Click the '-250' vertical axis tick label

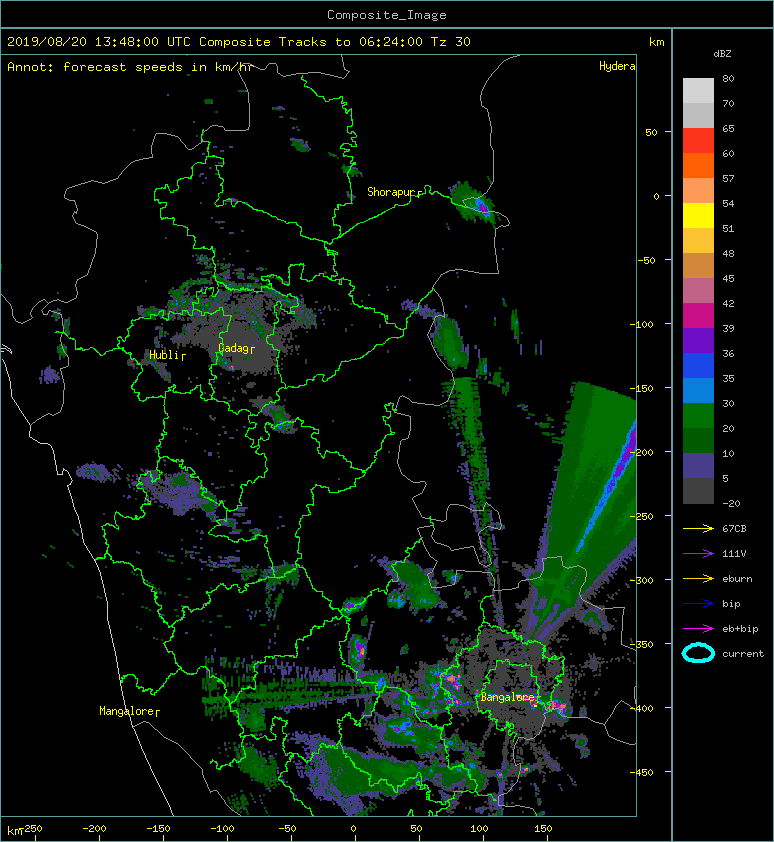pyautogui.click(x=641, y=517)
